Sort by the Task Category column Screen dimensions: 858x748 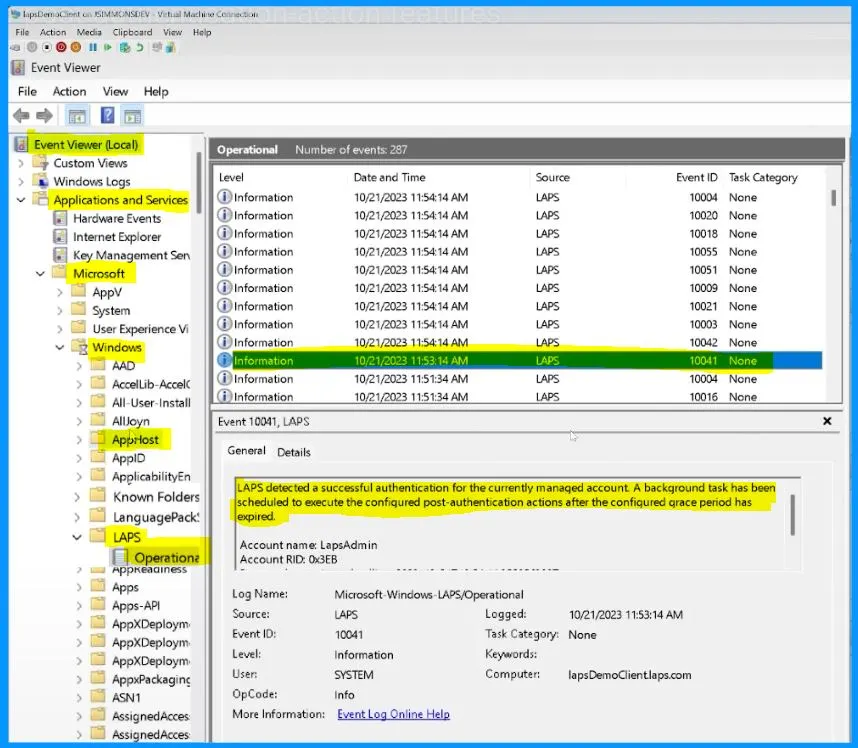763,177
